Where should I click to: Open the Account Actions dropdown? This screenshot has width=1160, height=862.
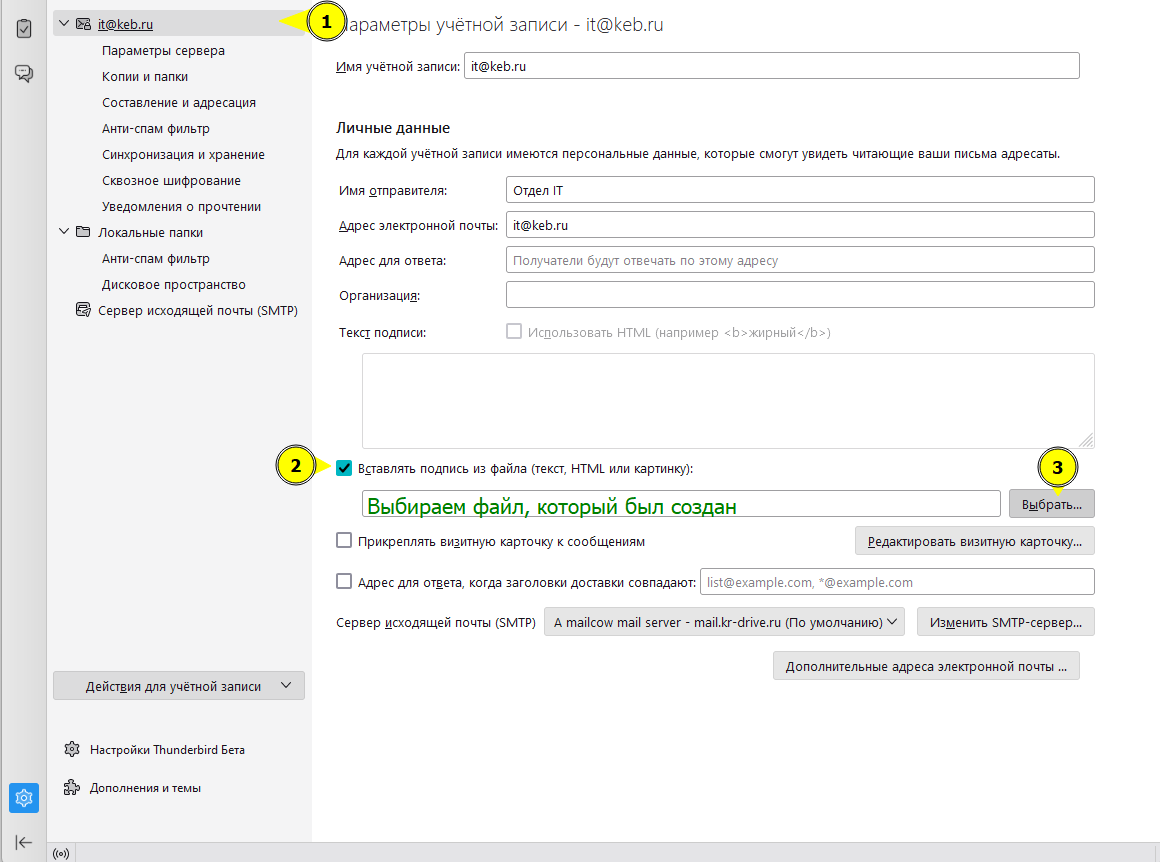coord(178,686)
